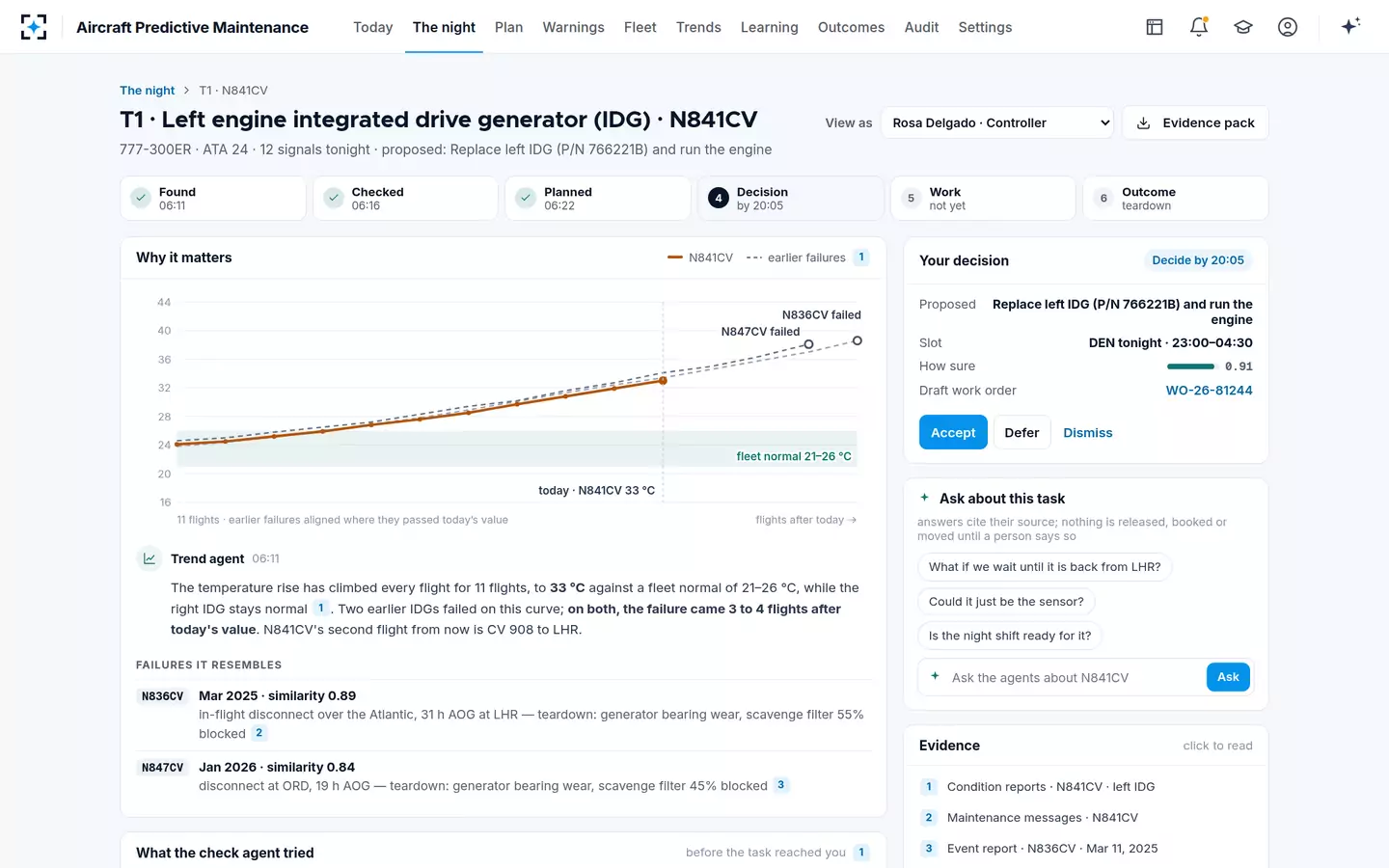Click the N836CV failed chart marker

[857, 340]
